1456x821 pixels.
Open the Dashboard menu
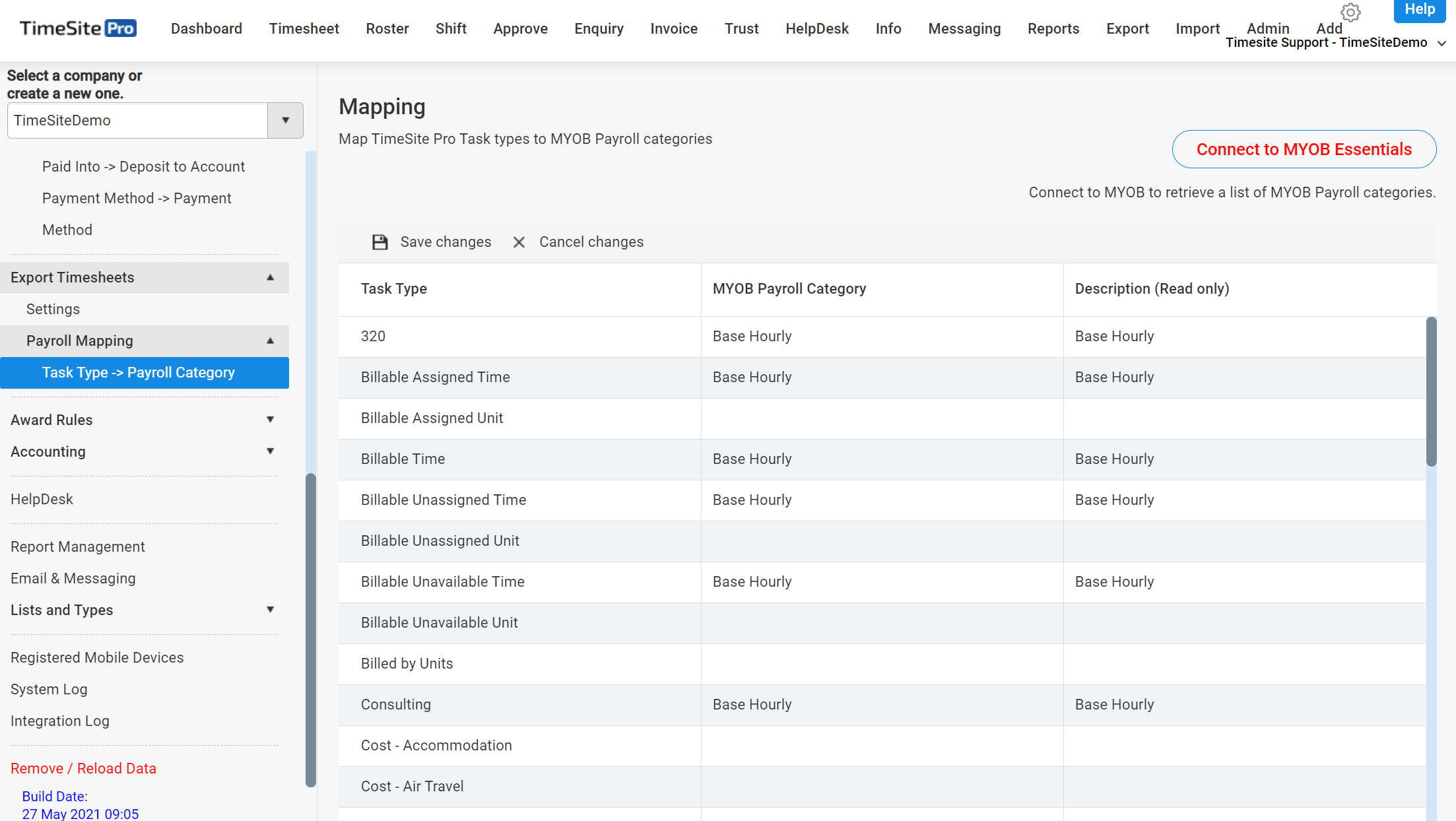coord(206,28)
